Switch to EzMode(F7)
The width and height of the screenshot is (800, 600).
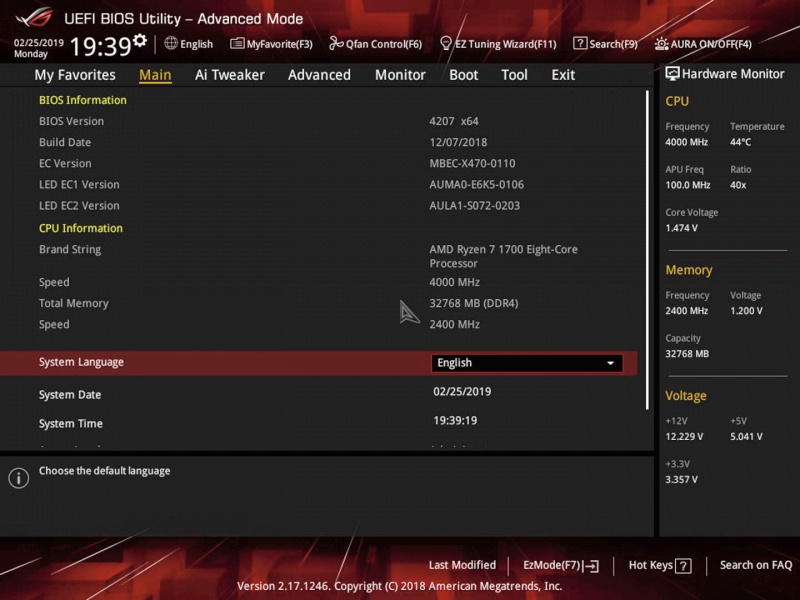(x=561, y=565)
